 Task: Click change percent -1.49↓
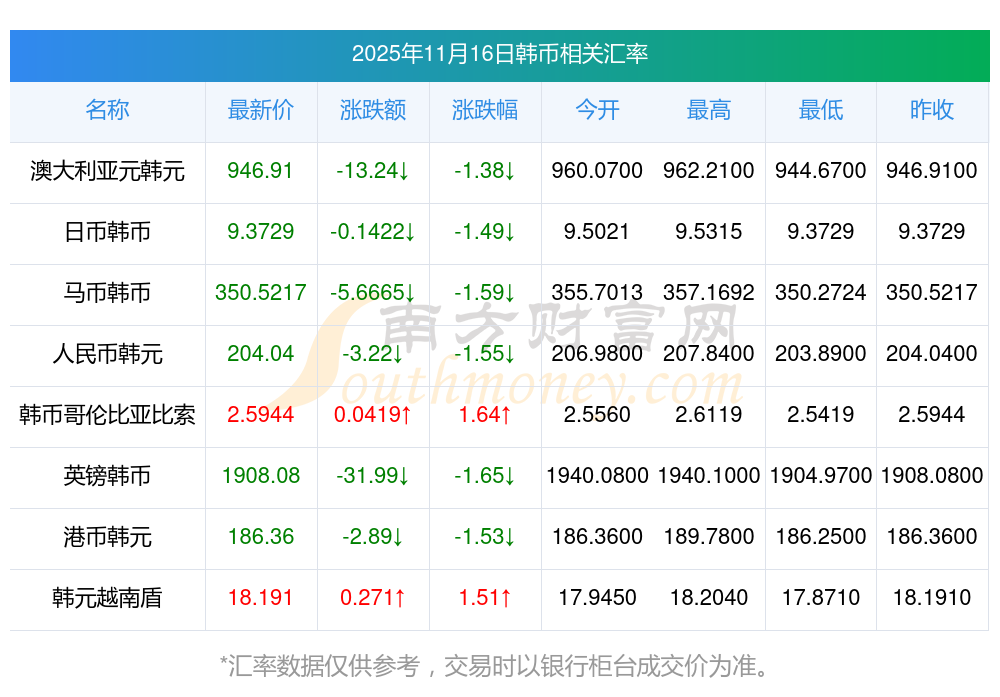click(x=485, y=231)
